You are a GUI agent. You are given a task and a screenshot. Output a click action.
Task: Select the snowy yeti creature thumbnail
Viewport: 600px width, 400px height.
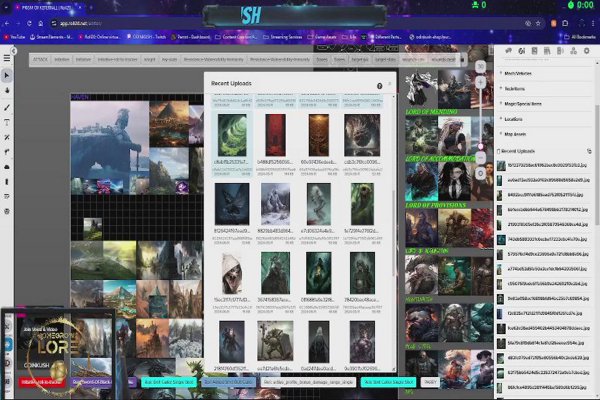point(276,204)
